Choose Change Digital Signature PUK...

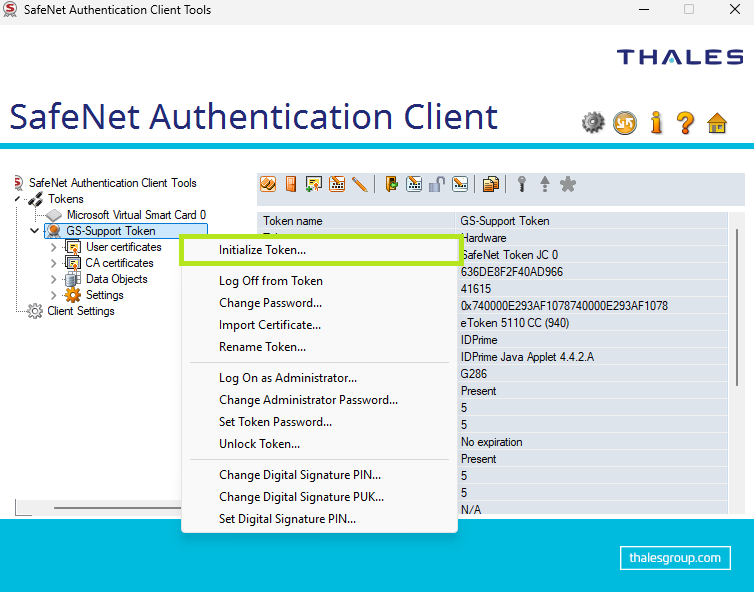pos(319,497)
